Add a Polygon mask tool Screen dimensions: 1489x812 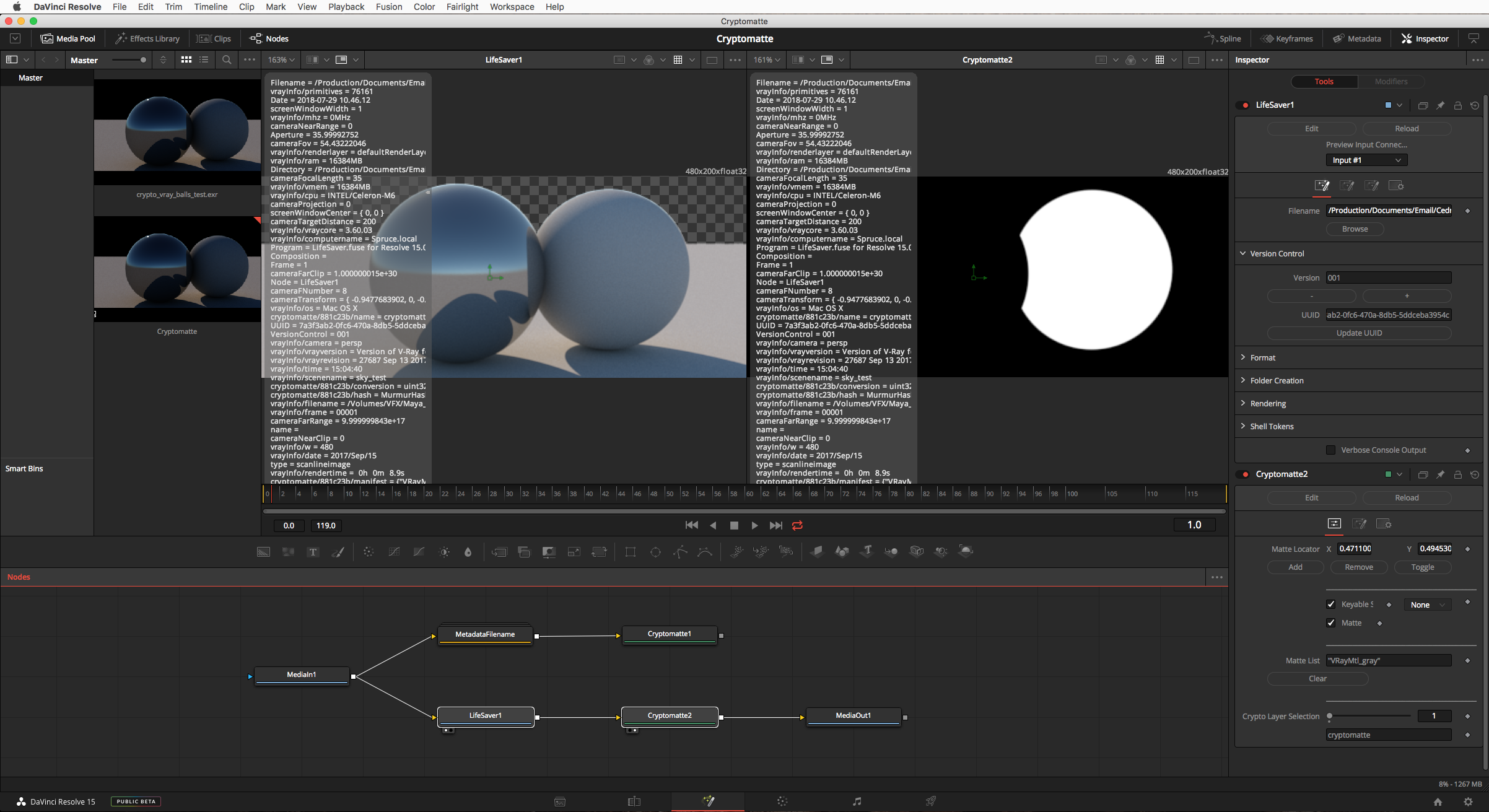tap(680, 551)
